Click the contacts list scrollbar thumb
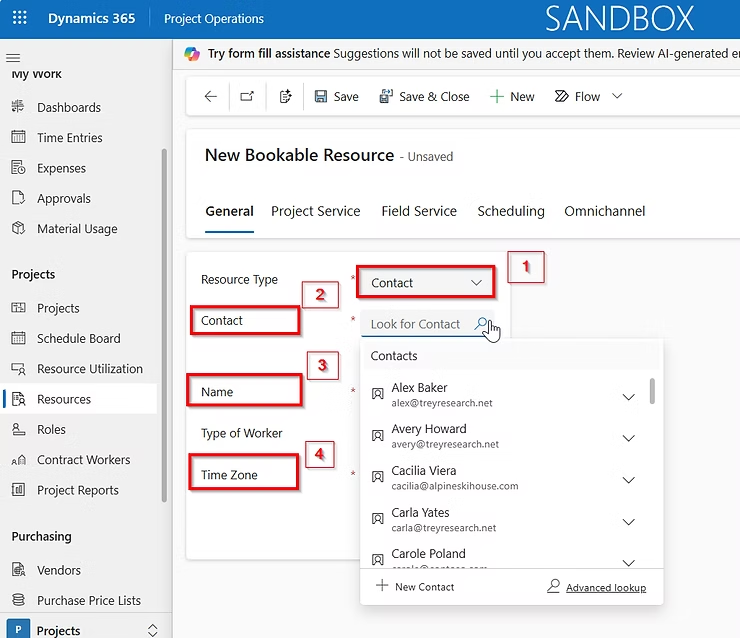 click(652, 391)
